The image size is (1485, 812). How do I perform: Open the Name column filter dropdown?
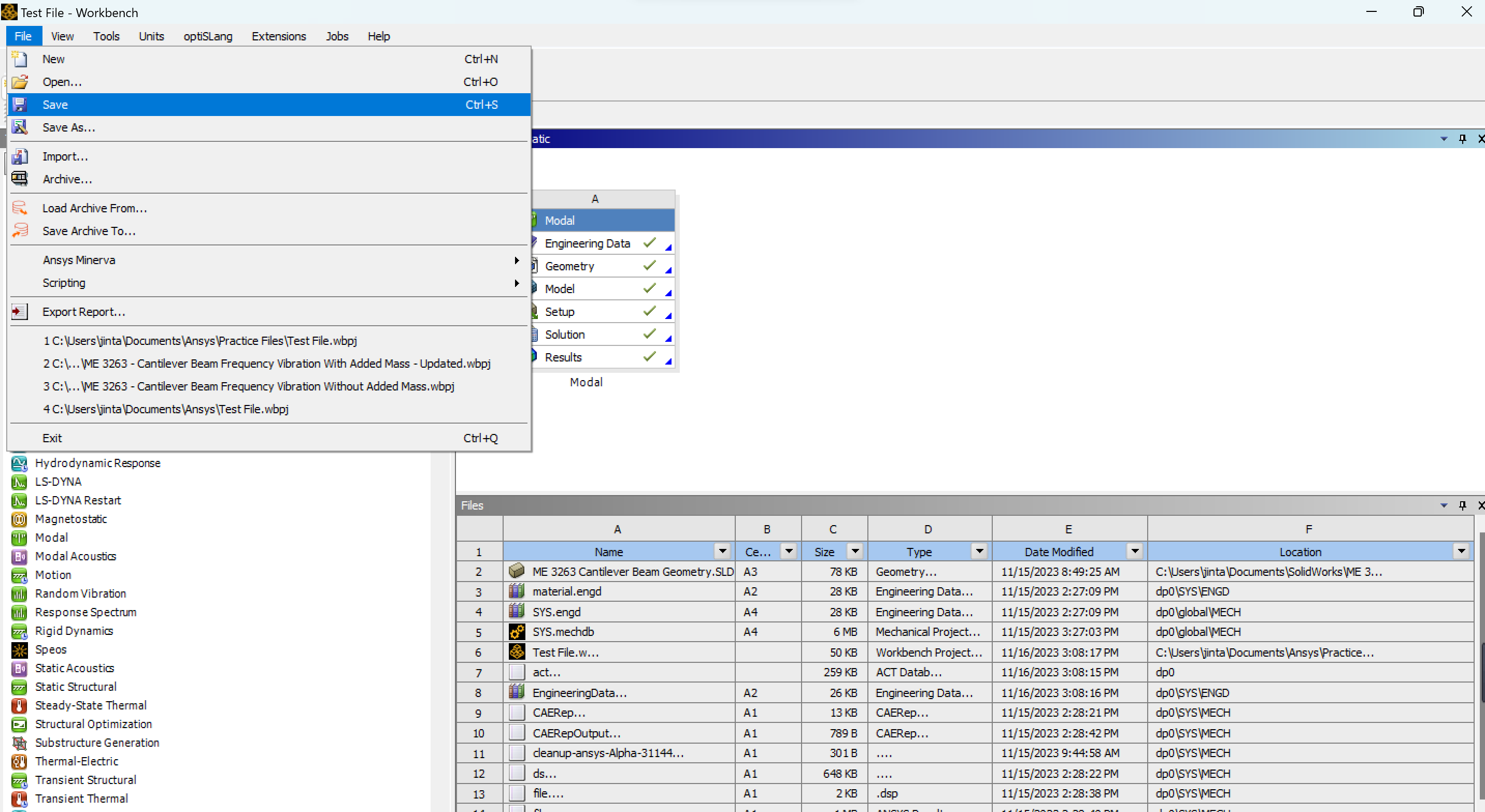coord(722,551)
